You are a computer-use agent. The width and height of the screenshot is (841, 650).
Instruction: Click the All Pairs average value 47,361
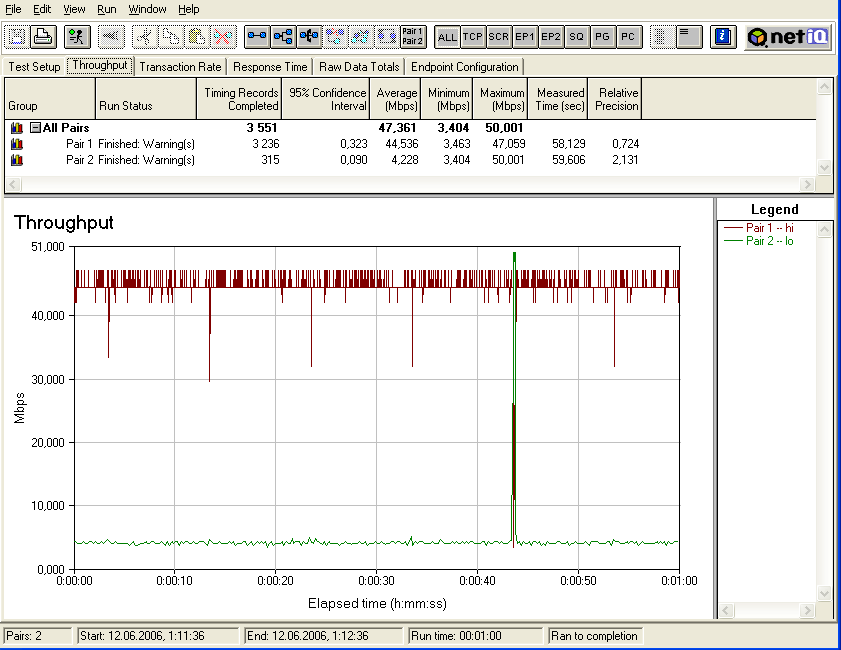[x=397, y=128]
